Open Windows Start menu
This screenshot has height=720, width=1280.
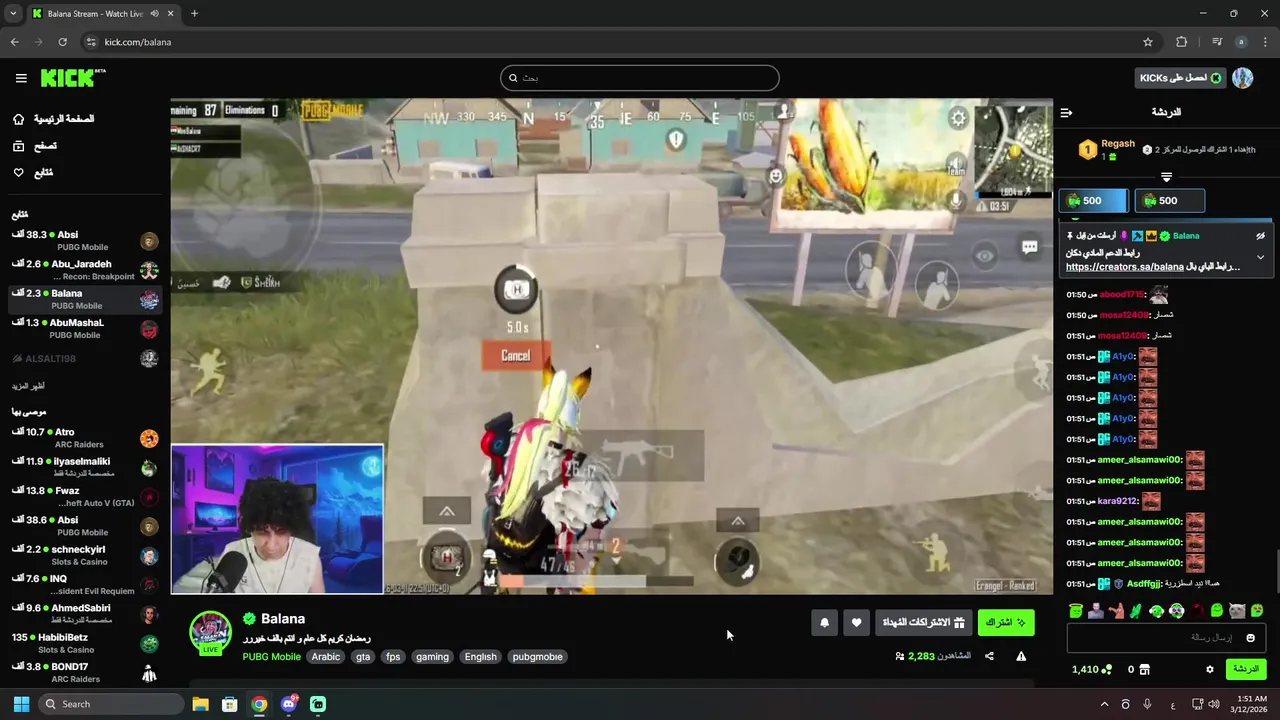[x=21, y=704]
